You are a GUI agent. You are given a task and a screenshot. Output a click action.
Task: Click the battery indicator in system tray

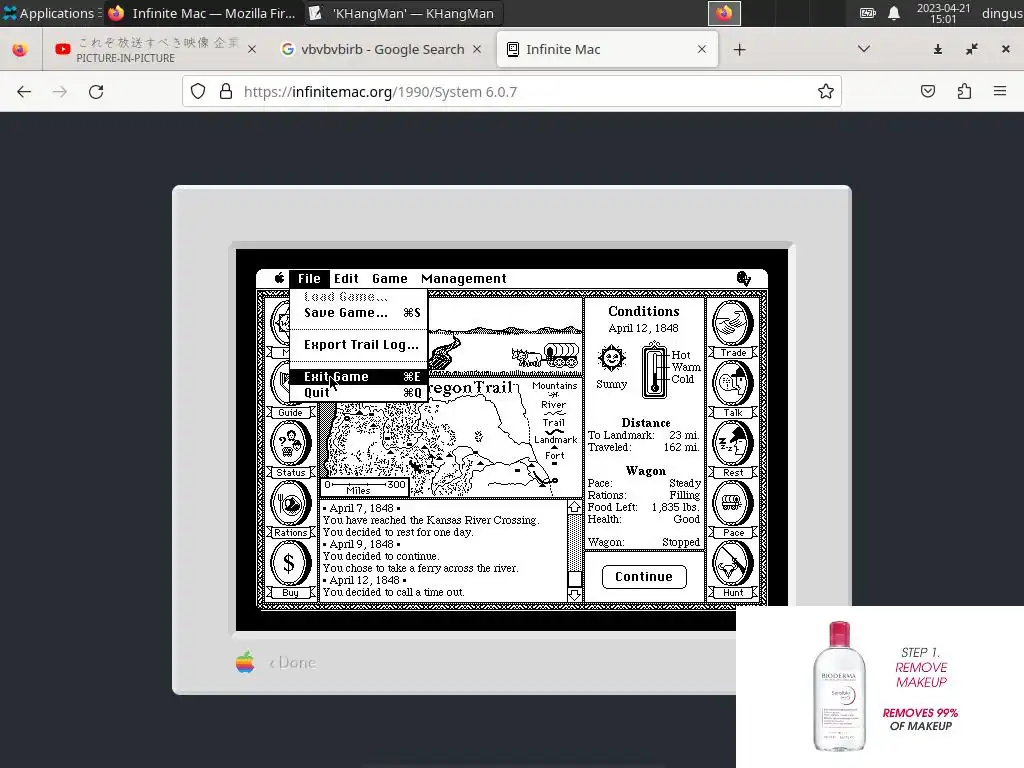pyautogui.click(x=867, y=13)
